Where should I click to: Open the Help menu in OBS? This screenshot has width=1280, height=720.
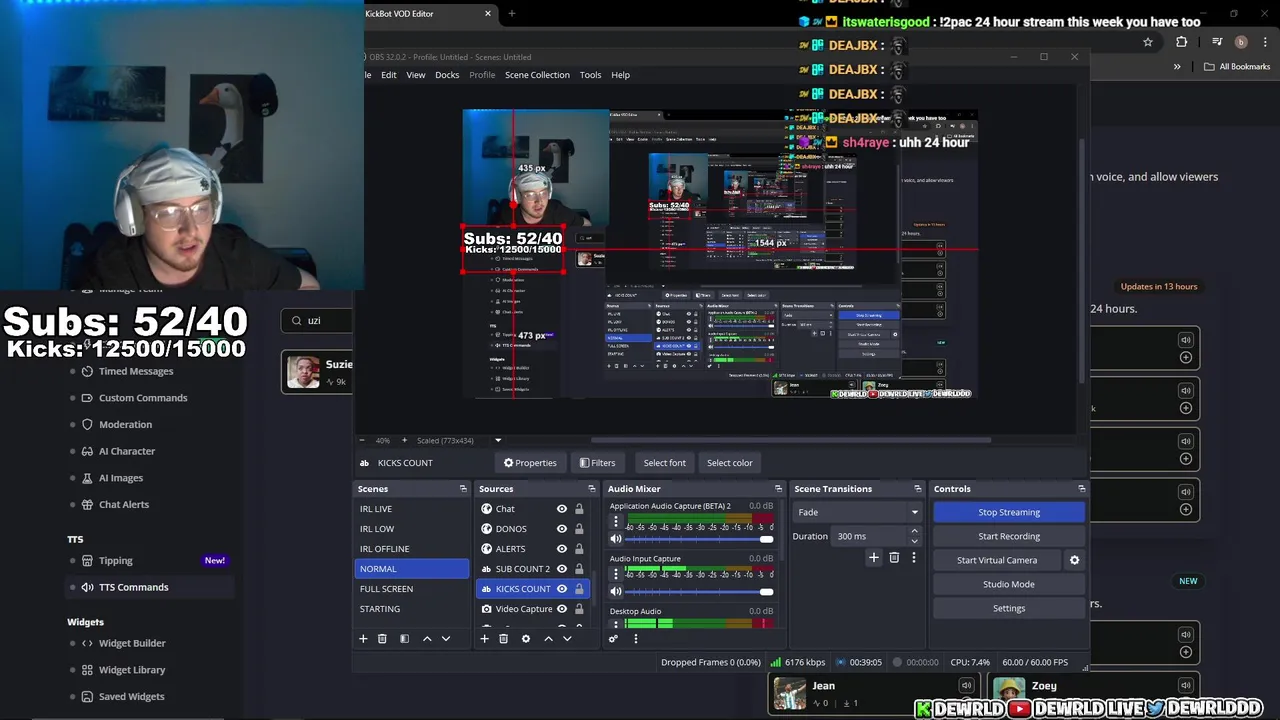(620, 75)
